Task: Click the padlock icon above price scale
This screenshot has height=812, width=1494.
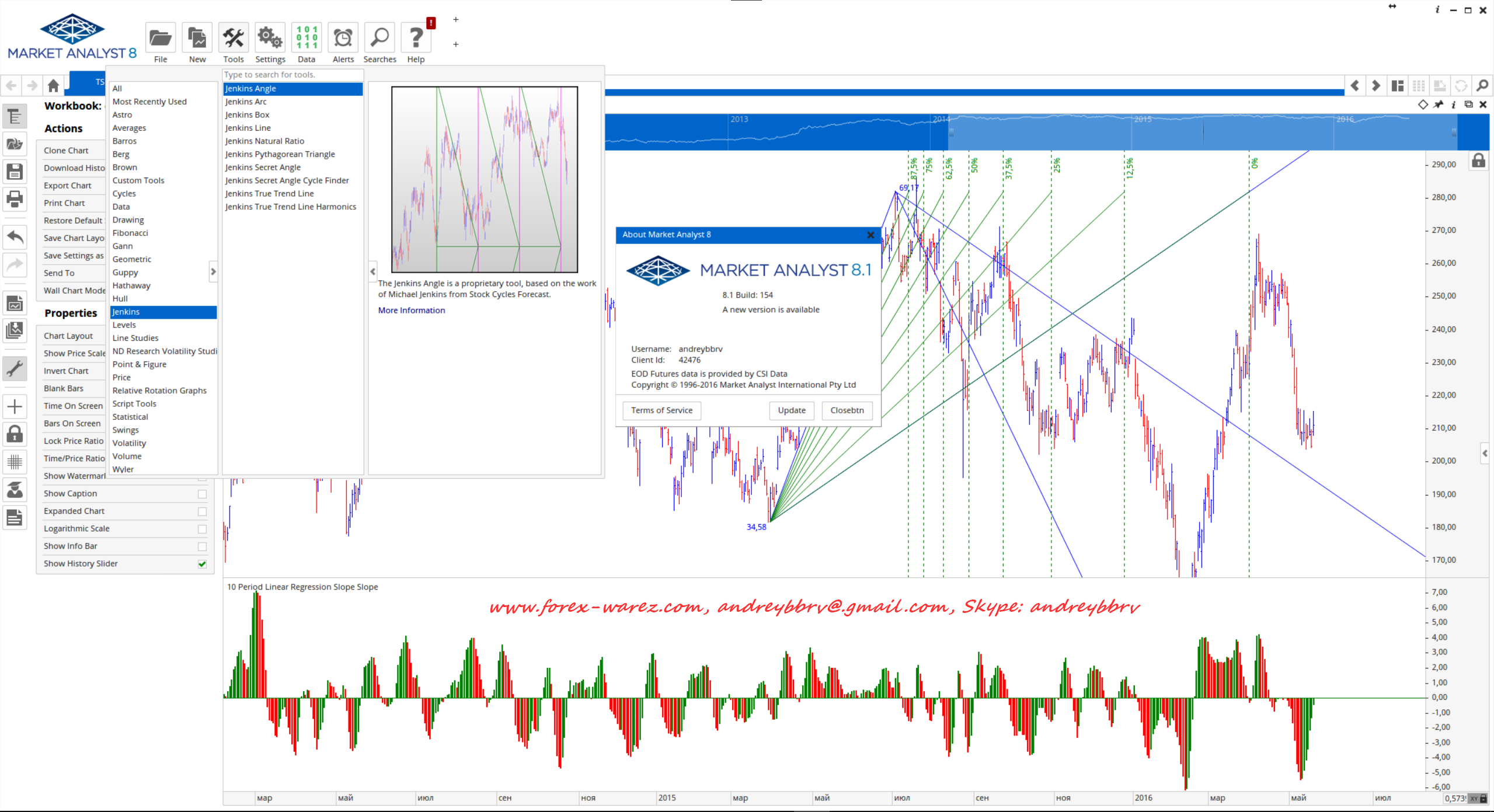Action: point(1478,161)
